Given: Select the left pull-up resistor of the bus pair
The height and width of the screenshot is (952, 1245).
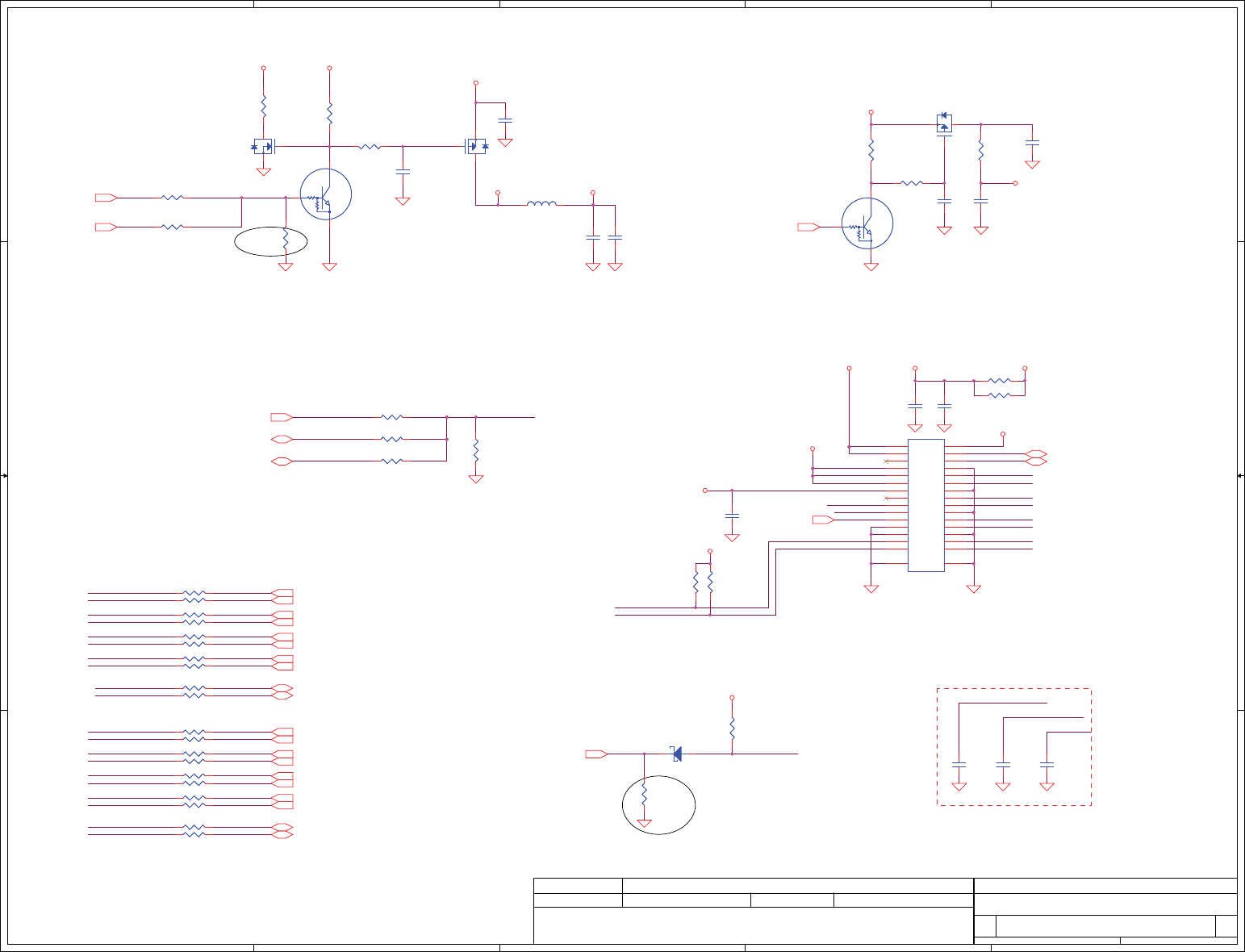Looking at the screenshot, I should coord(696,582).
